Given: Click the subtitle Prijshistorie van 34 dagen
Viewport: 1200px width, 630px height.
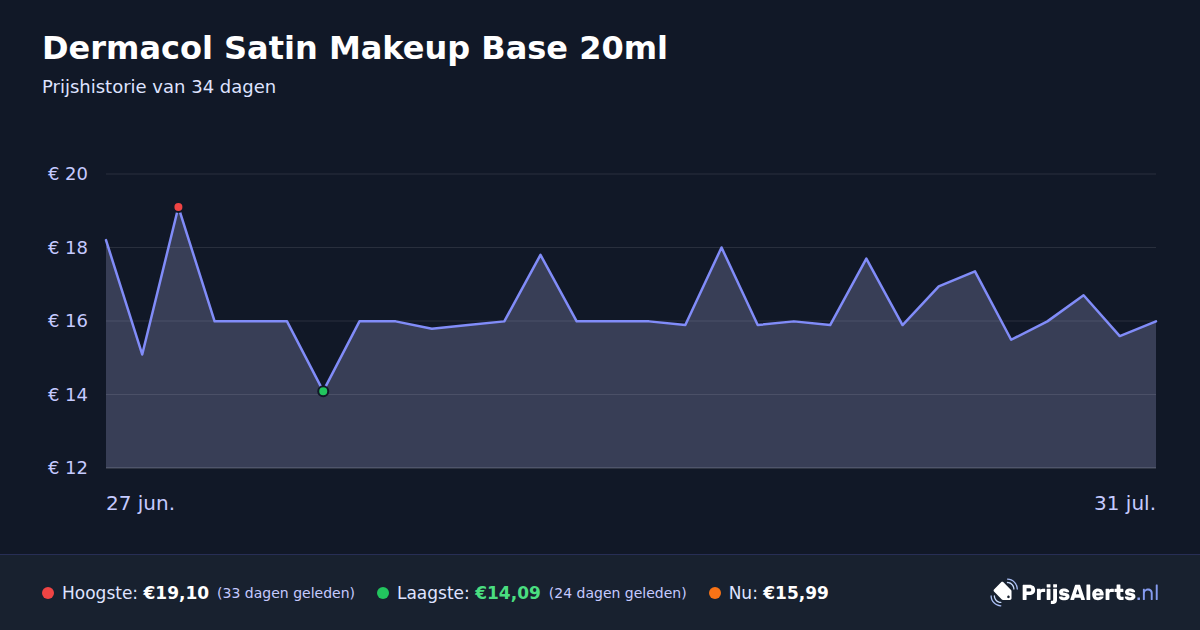Looking at the screenshot, I should [159, 87].
